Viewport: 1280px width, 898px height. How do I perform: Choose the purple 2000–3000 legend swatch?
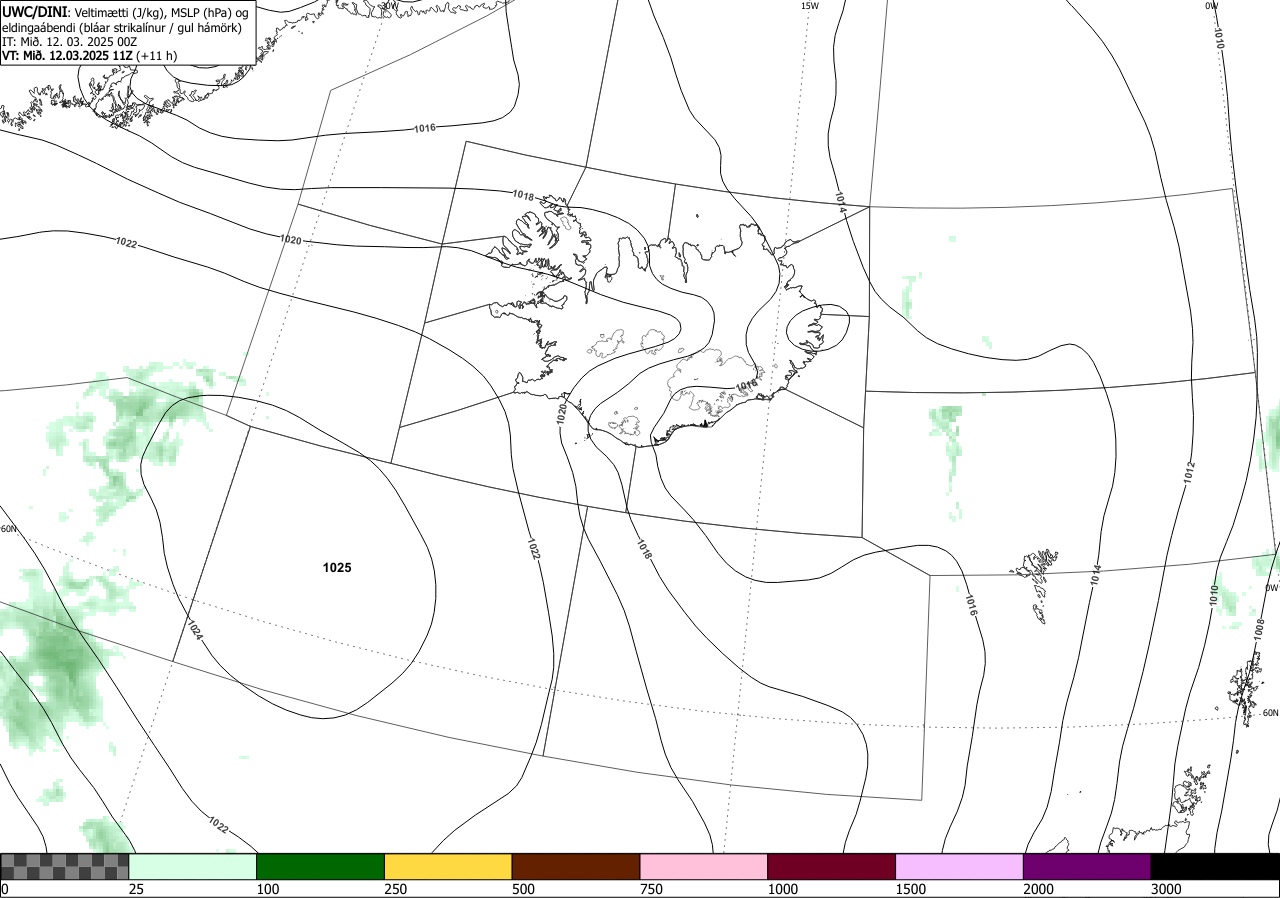(1087, 866)
